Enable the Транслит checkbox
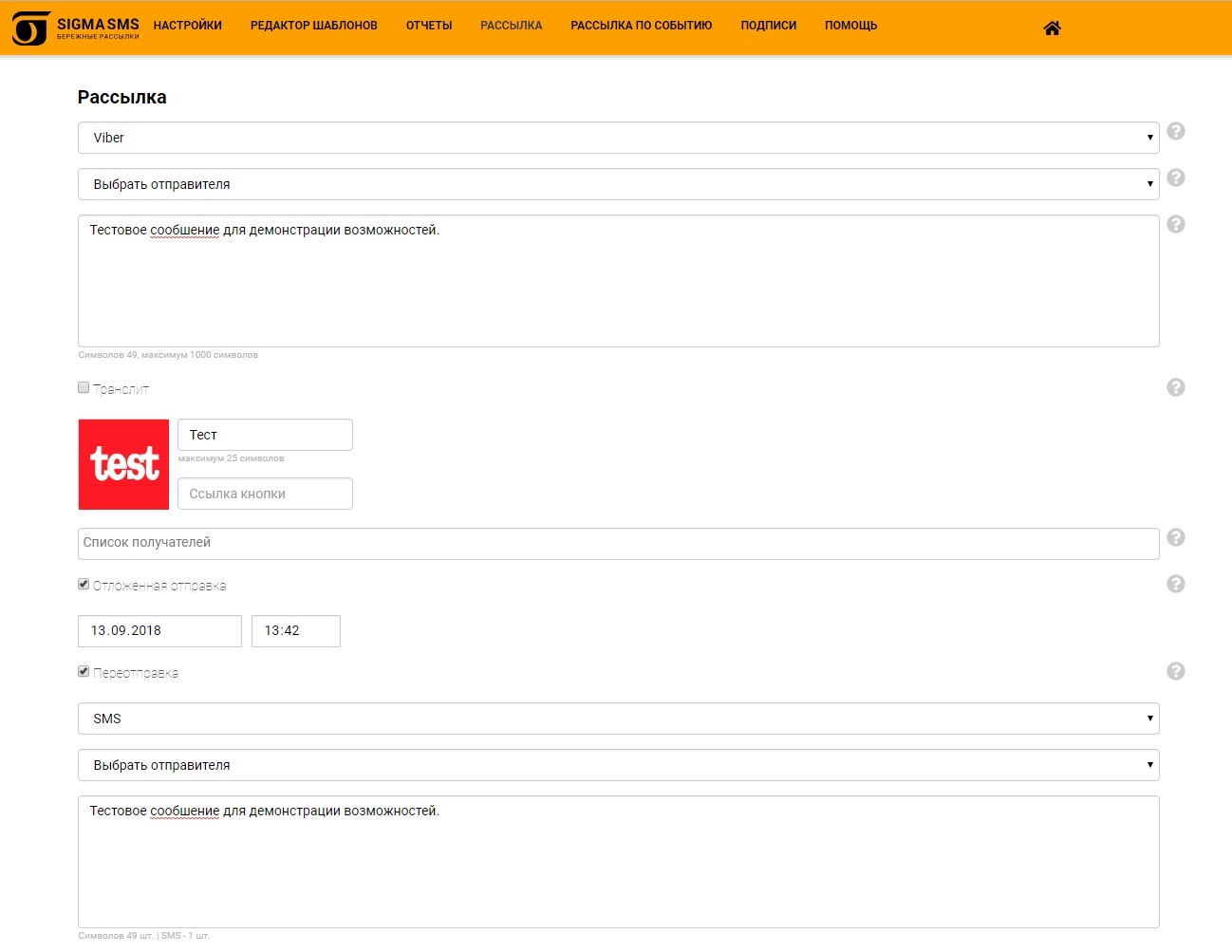This screenshot has width=1232, height=952. point(84,387)
